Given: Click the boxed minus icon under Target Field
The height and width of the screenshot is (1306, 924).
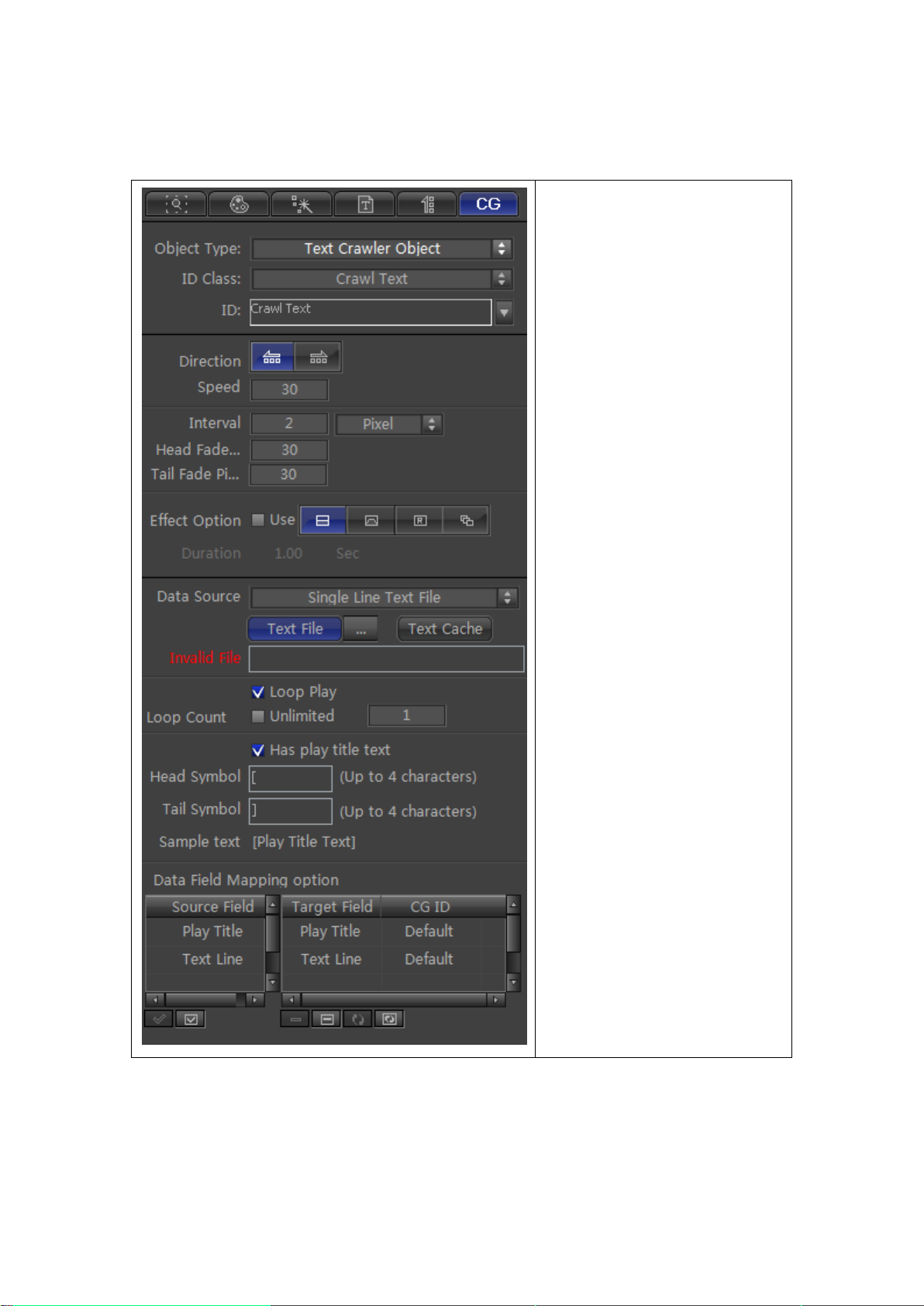Looking at the screenshot, I should [326, 1019].
